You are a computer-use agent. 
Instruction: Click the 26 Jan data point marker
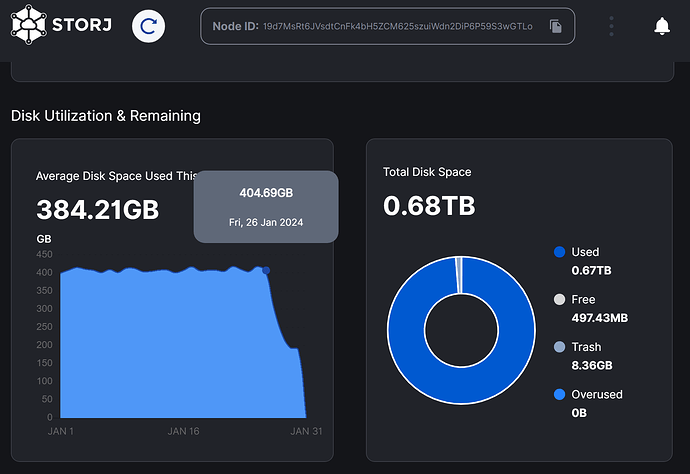266,270
